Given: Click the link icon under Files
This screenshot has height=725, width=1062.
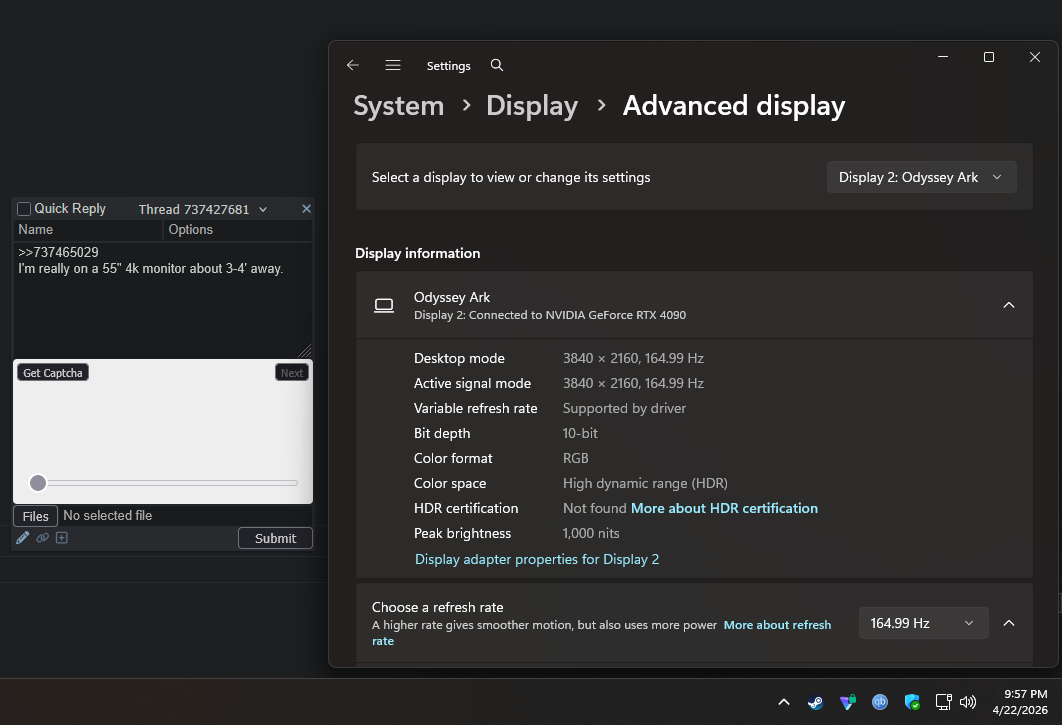Looking at the screenshot, I should [x=42, y=538].
